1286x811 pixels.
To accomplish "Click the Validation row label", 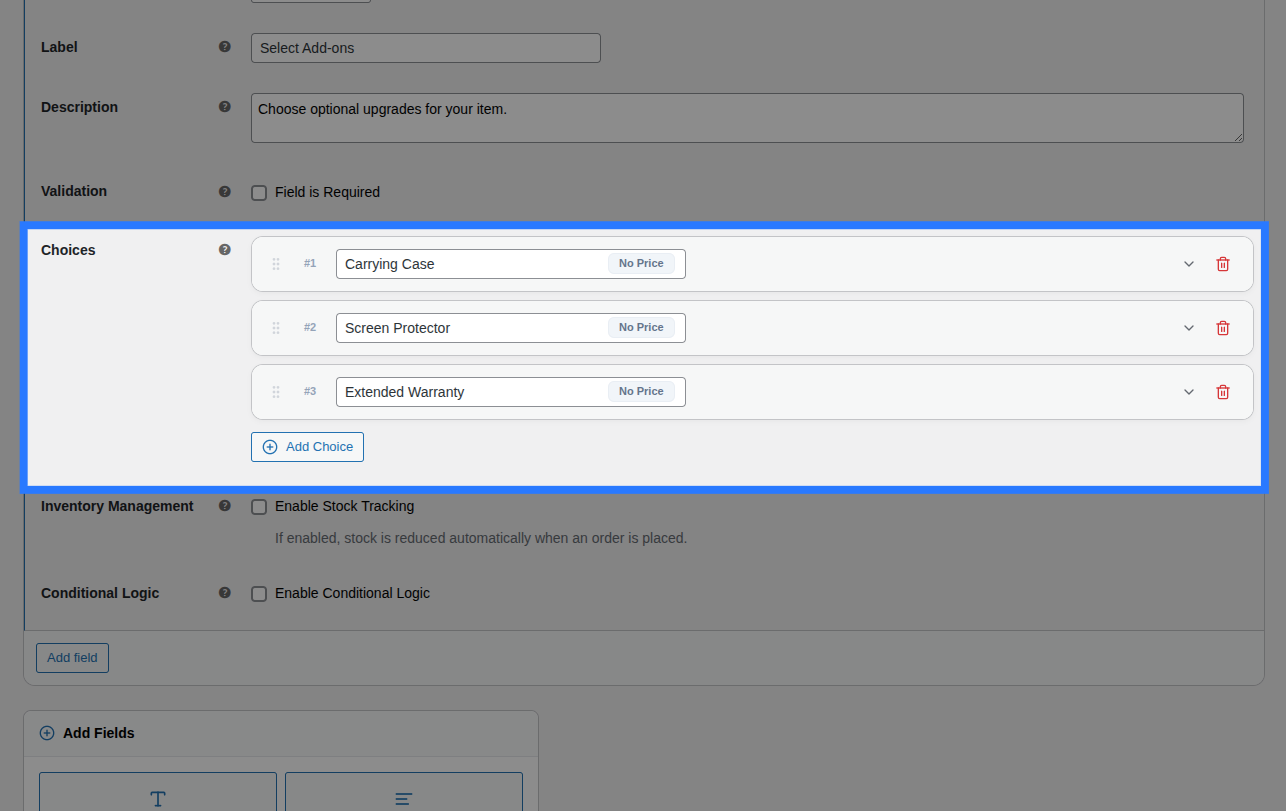I will pos(74,191).
